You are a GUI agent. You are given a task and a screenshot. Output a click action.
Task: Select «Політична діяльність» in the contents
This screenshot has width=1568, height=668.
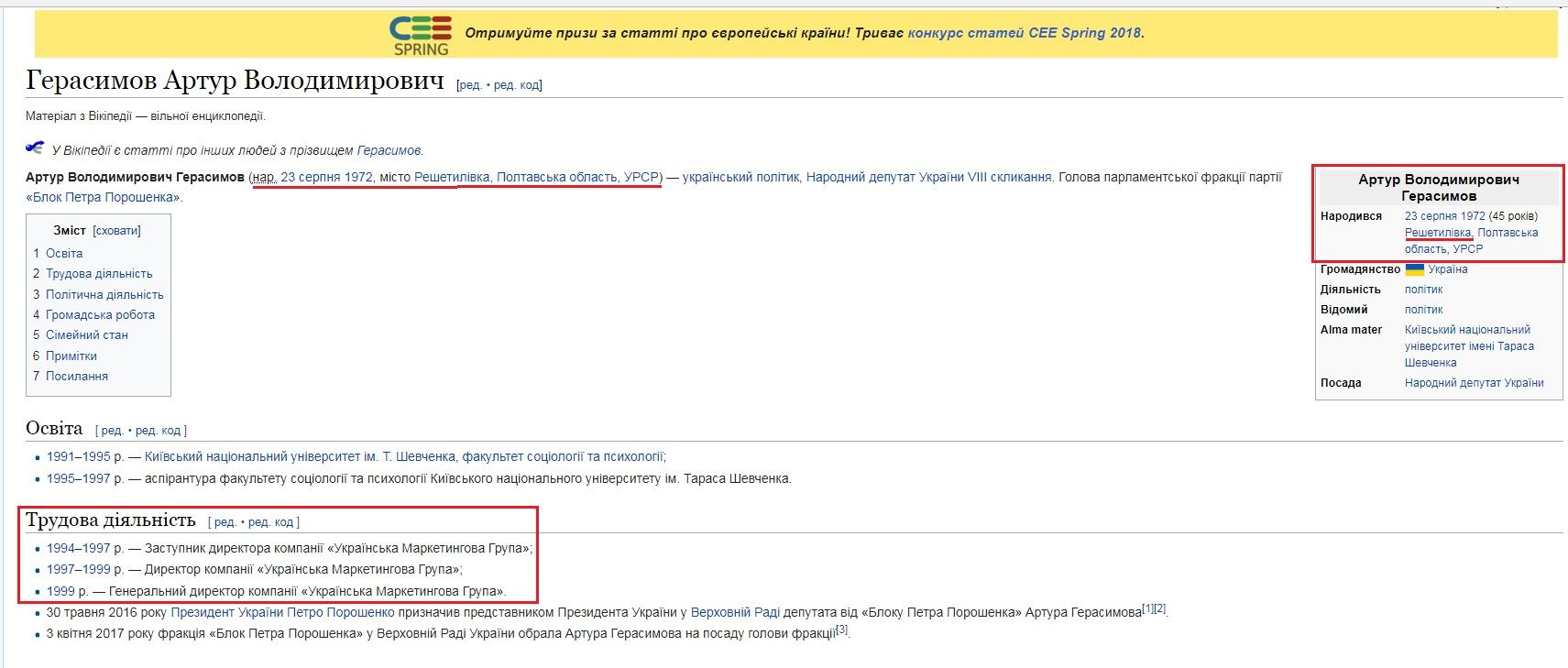(104, 294)
